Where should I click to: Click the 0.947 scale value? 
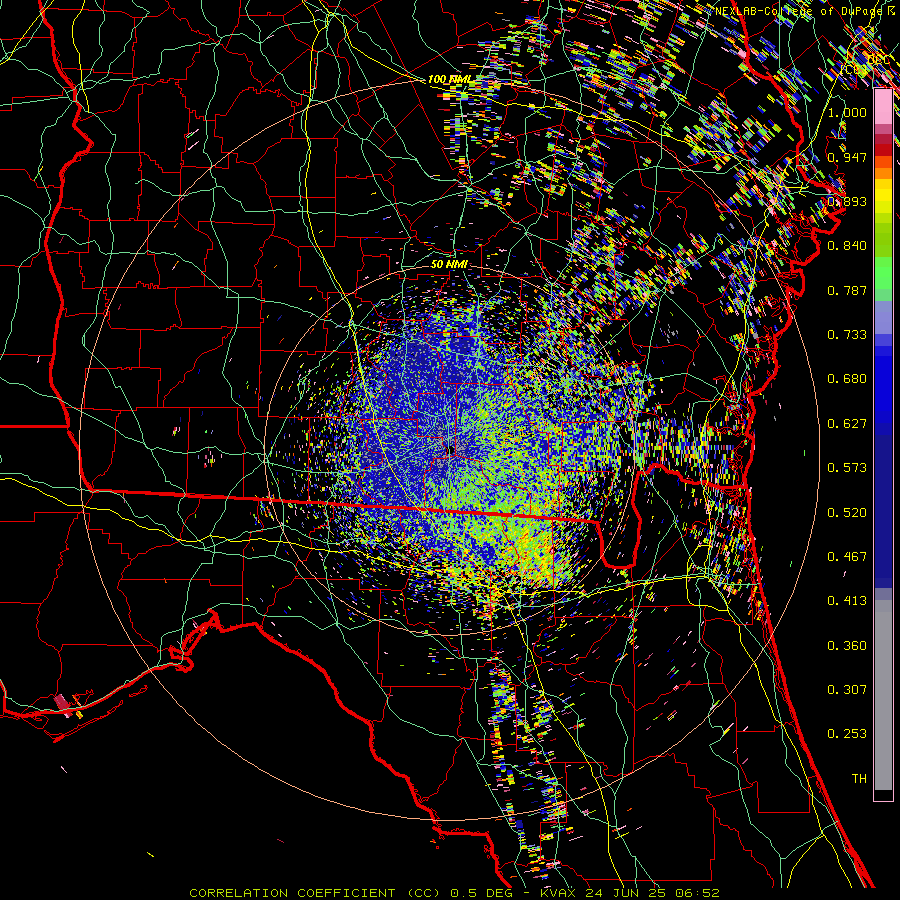847,157
